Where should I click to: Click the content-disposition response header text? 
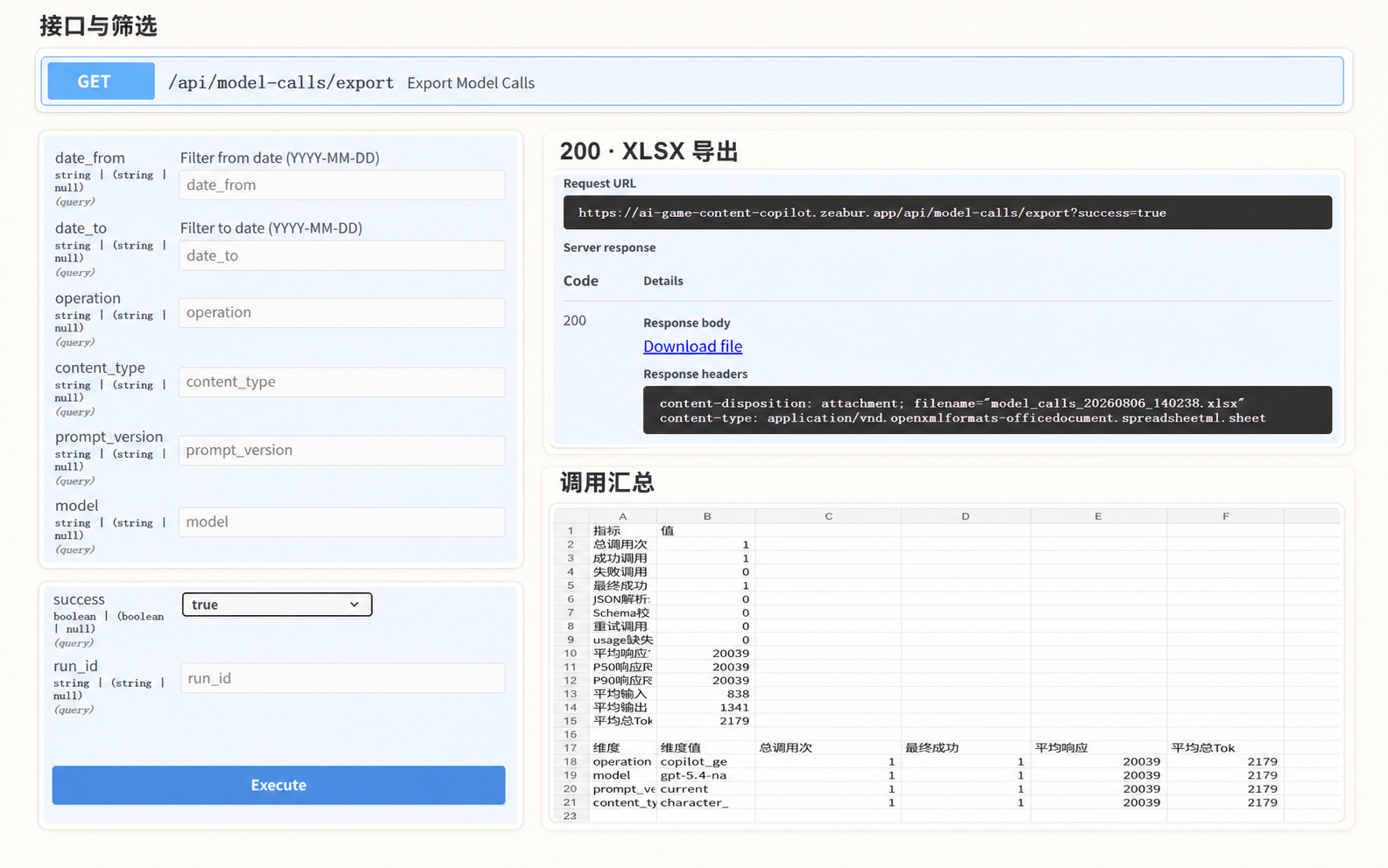(x=951, y=403)
